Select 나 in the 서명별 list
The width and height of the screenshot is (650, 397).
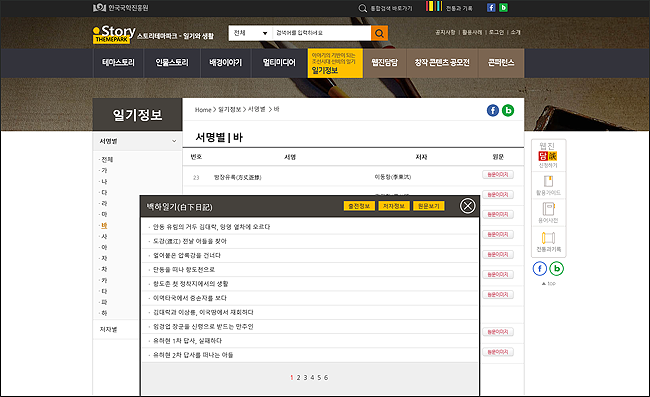[x=104, y=182]
